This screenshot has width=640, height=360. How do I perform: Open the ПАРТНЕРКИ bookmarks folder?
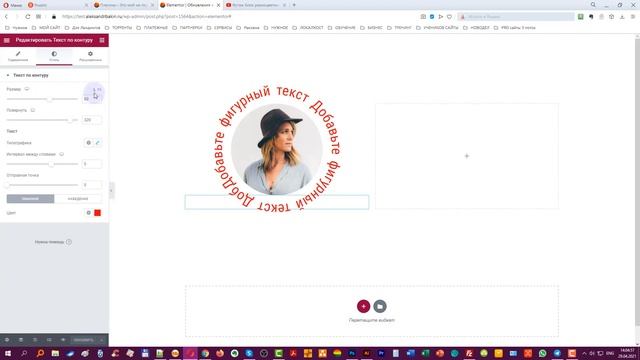pyautogui.click(x=187, y=28)
